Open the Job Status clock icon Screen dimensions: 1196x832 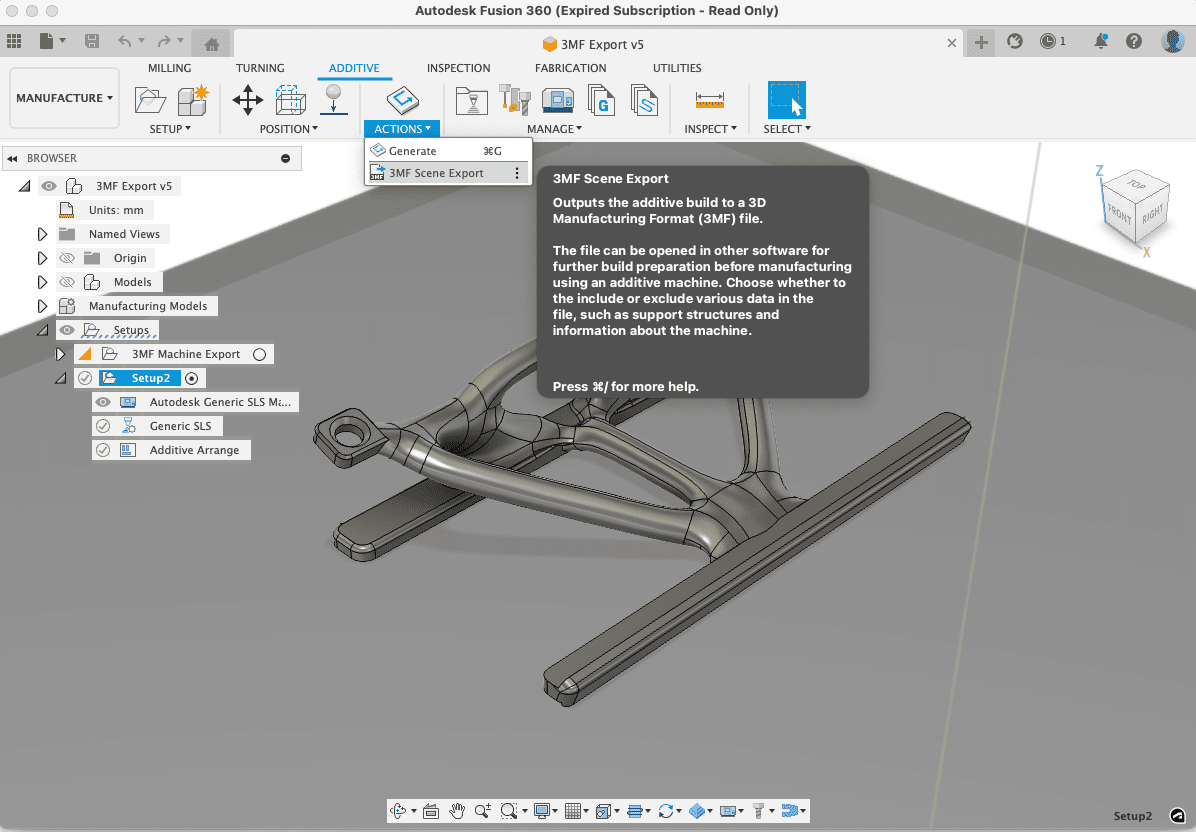(1047, 41)
